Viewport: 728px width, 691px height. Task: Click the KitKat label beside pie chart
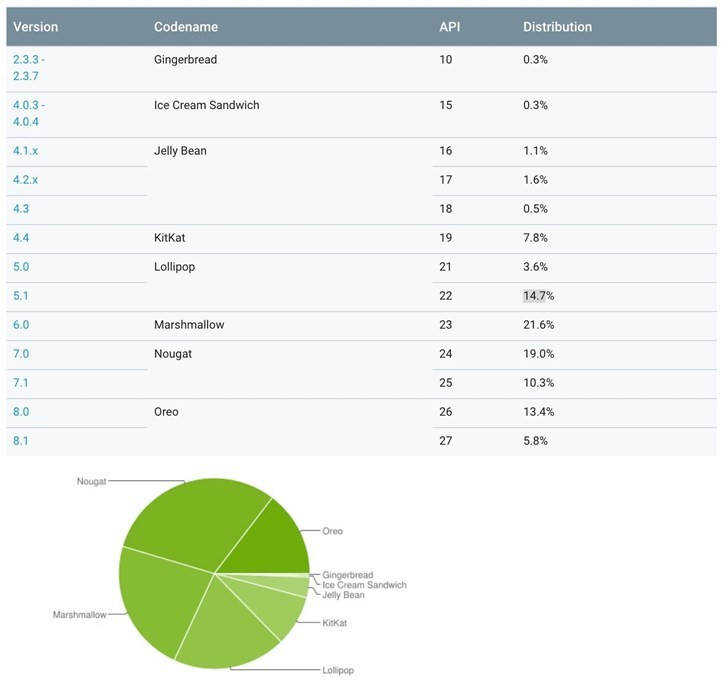point(336,622)
